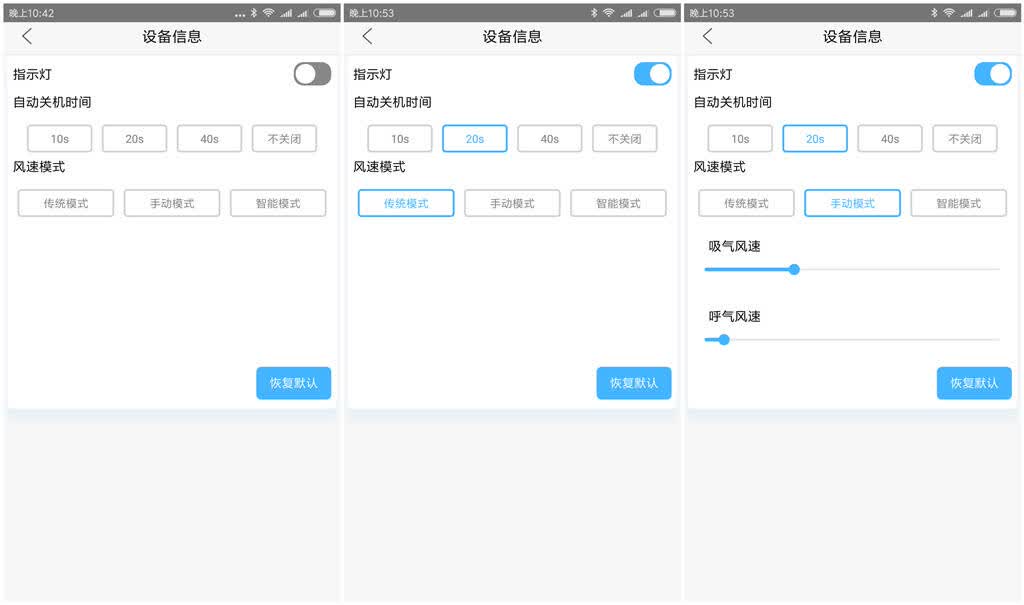Tap battery icon in right status bar
The height and width of the screenshot is (605, 1024).
click(x=1006, y=12)
